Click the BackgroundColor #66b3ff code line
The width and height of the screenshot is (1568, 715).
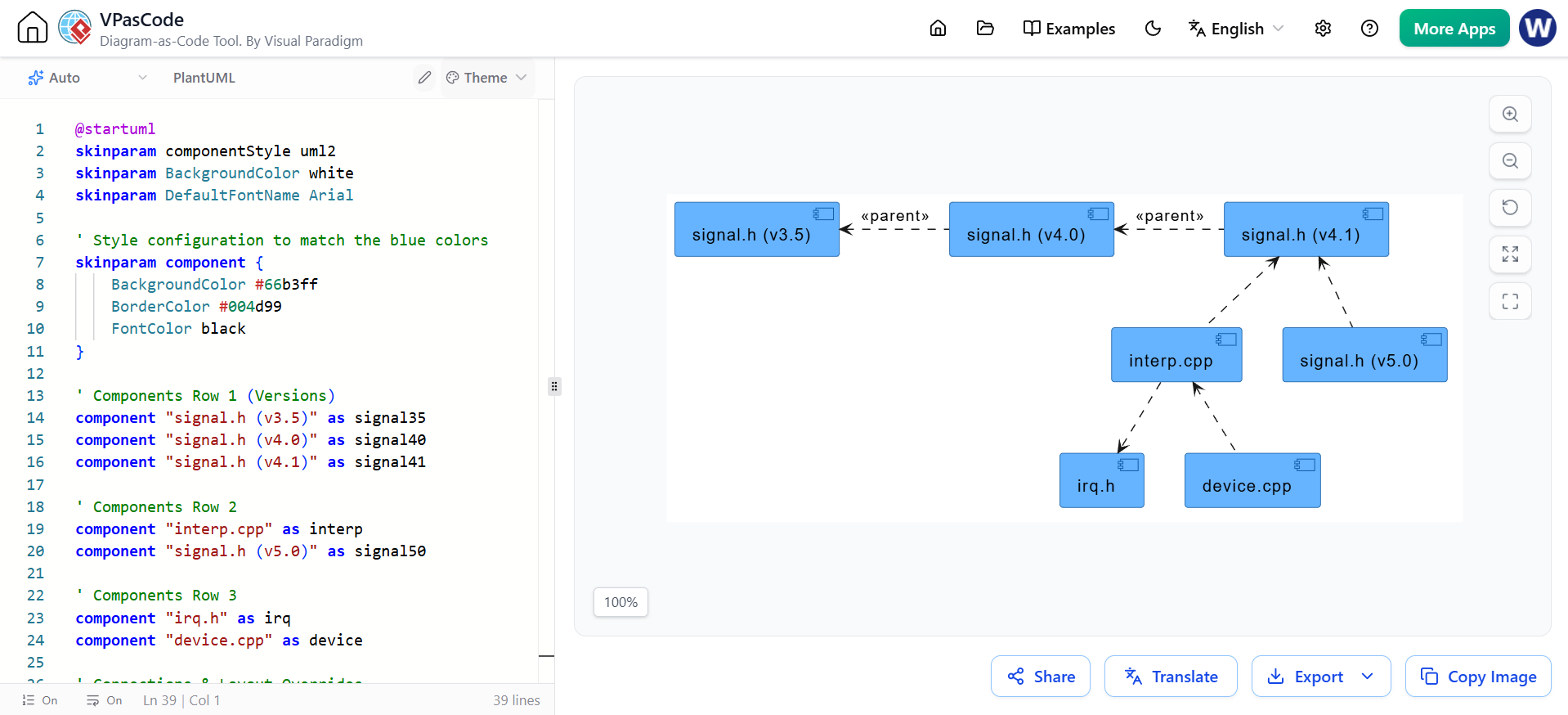point(214,285)
